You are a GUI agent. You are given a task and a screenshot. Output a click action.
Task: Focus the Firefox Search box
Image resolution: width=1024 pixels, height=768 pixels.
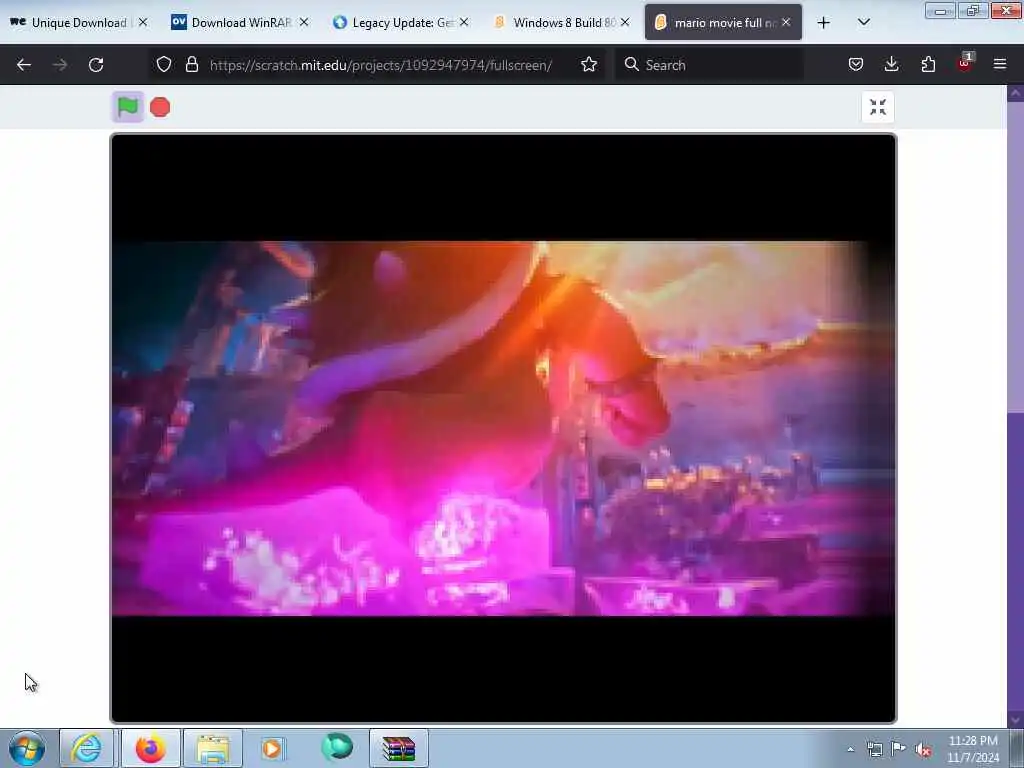click(x=709, y=65)
